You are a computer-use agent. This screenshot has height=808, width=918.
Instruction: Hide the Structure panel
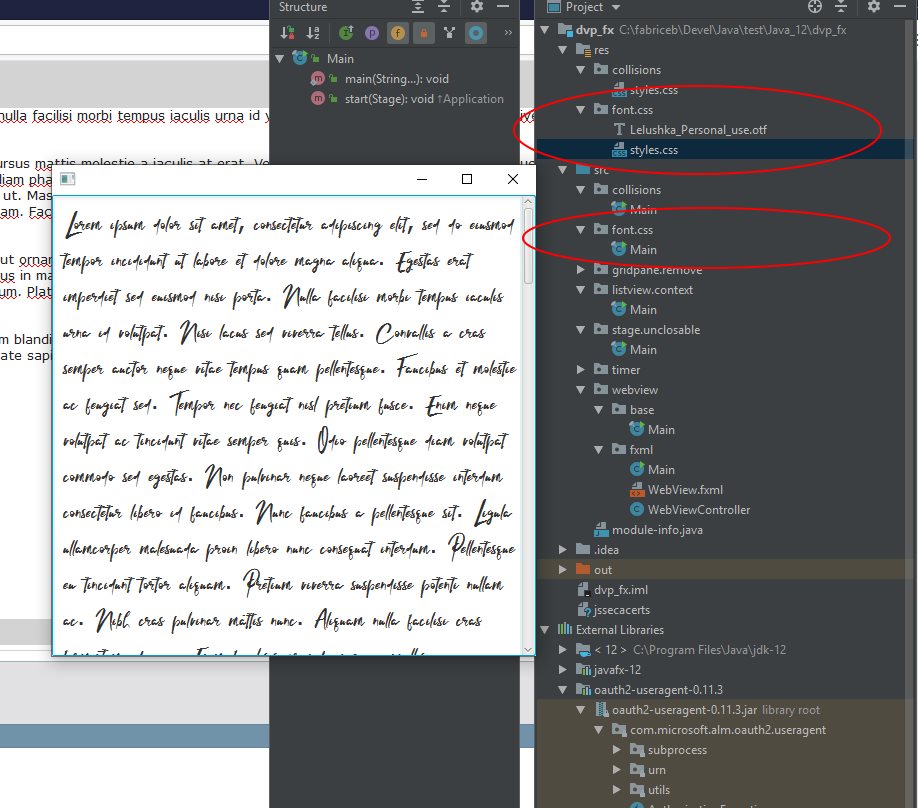(503, 6)
